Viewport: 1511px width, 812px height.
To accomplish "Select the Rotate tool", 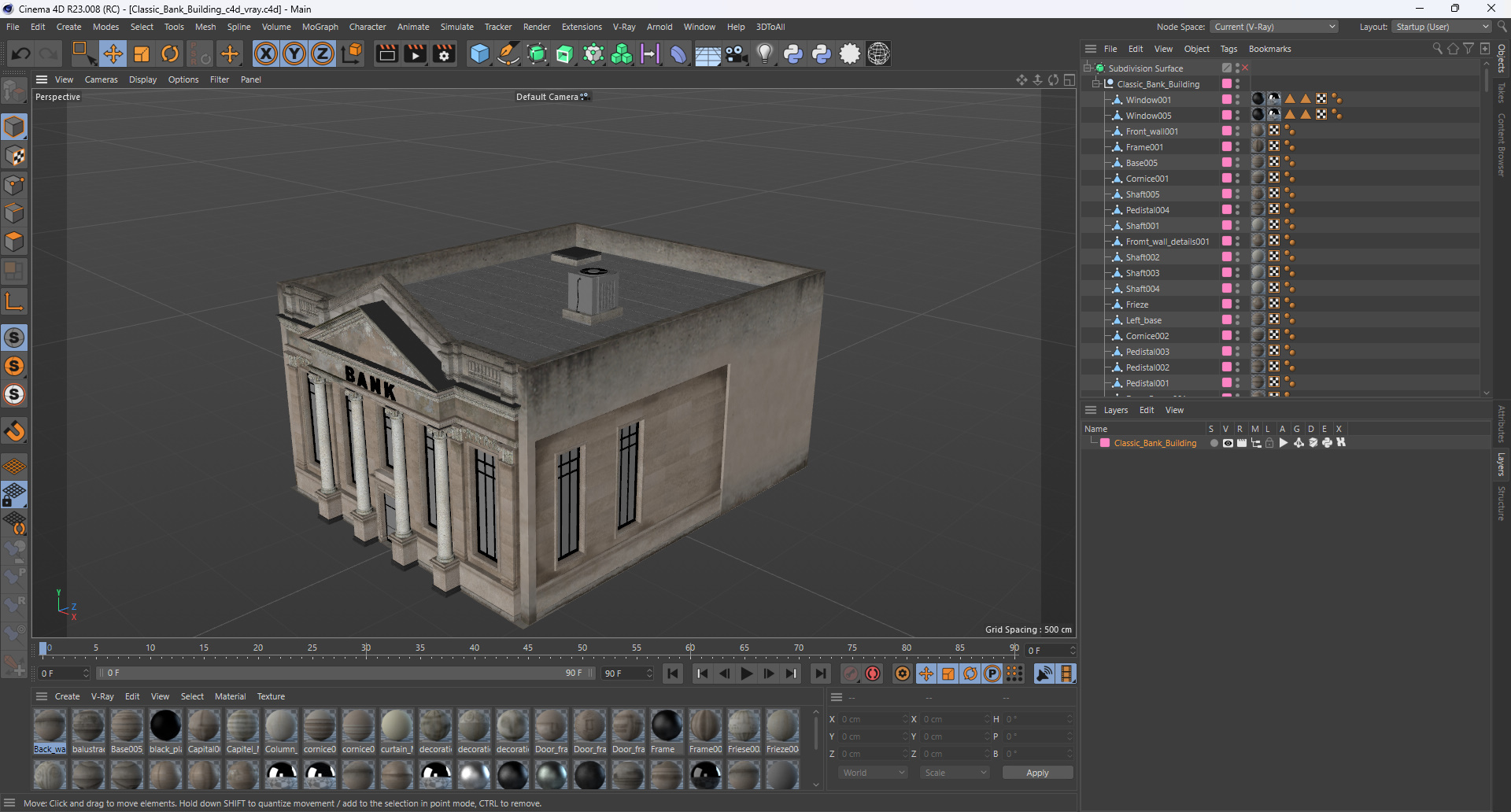I will coord(170,54).
